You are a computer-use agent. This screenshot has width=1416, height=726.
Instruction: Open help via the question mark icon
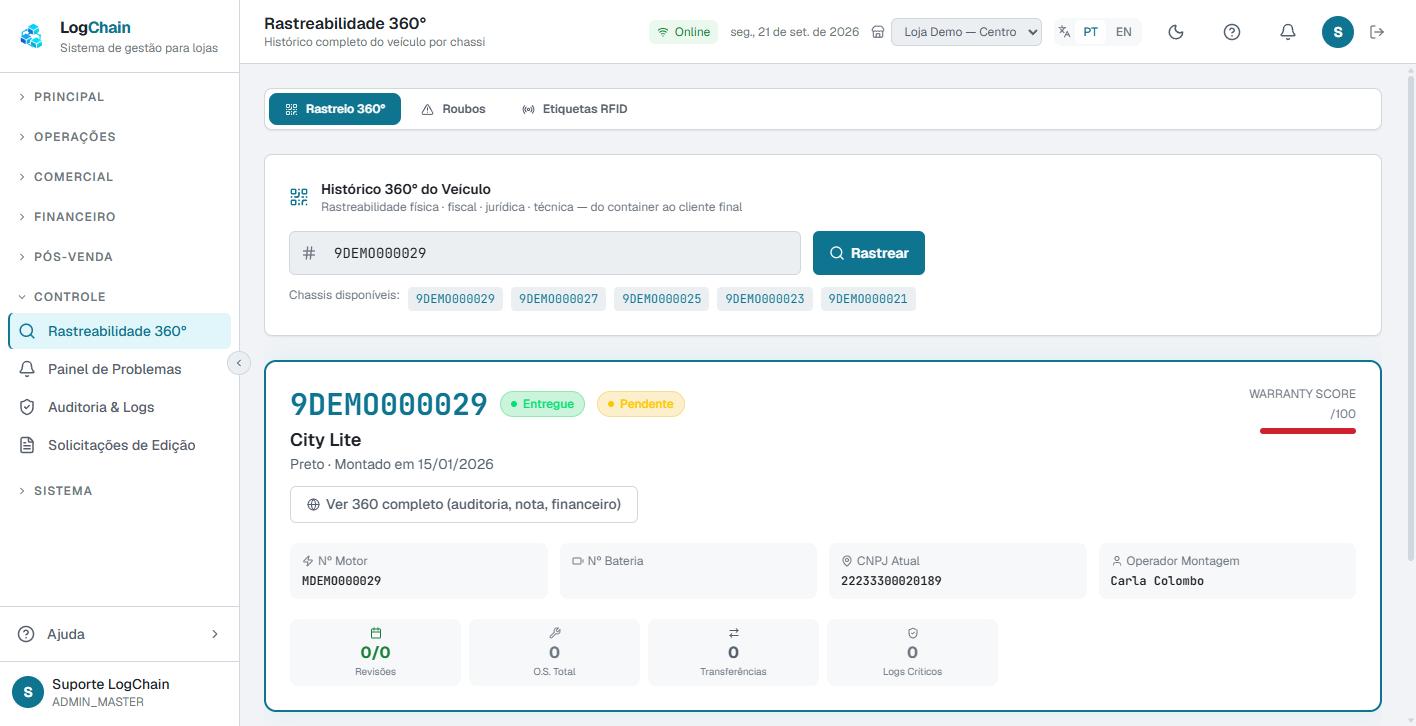point(1232,32)
